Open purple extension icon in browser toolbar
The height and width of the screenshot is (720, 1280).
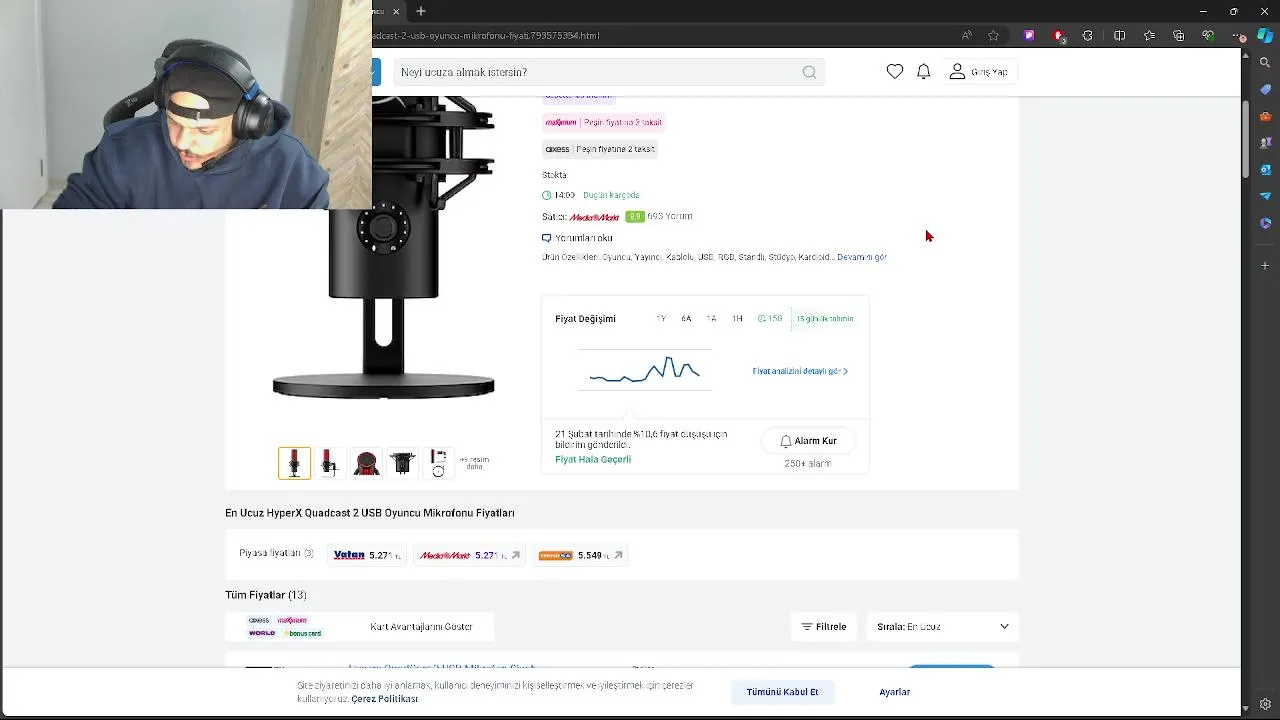[x=1029, y=35]
